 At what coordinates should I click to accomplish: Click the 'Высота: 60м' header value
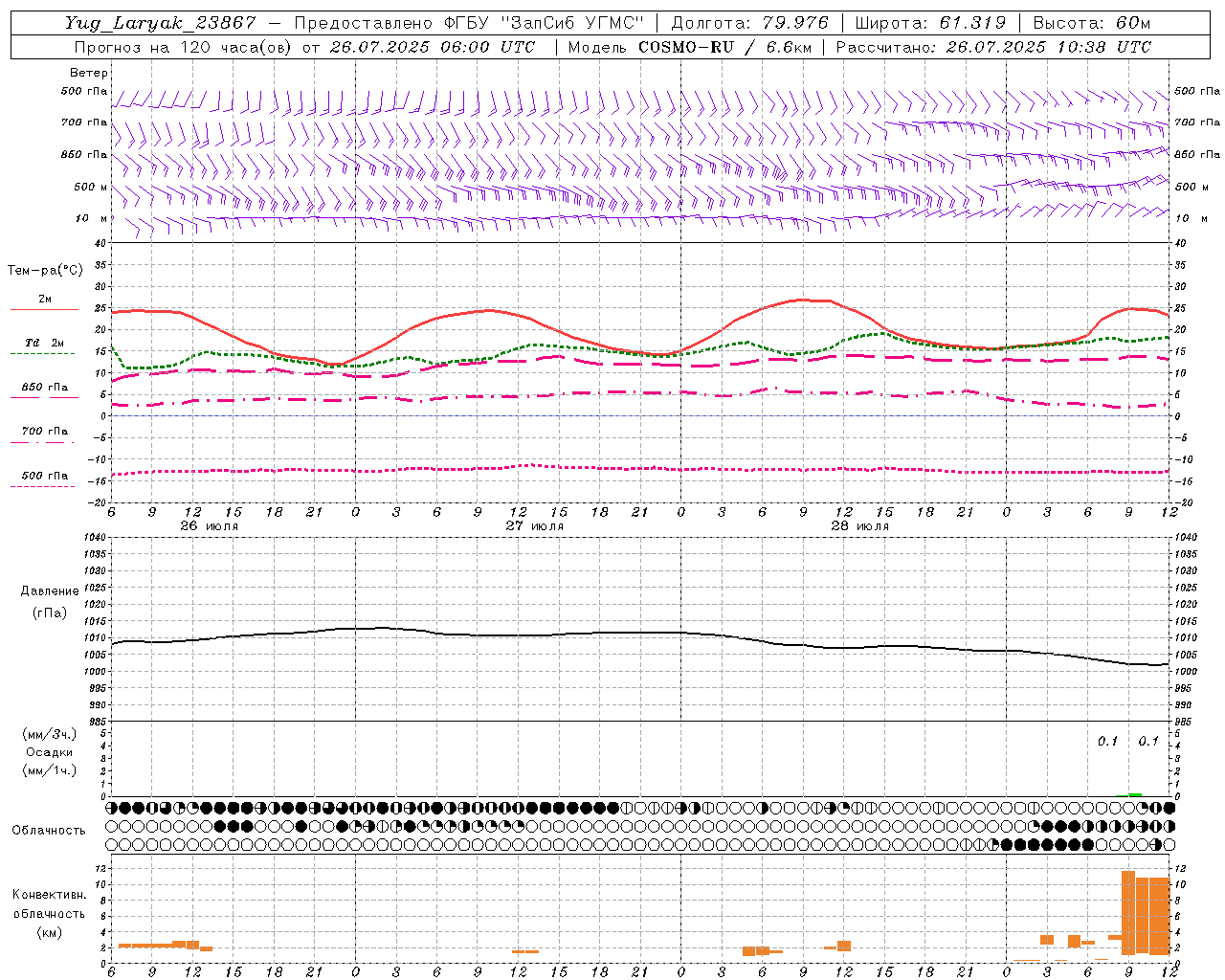tap(1092, 23)
